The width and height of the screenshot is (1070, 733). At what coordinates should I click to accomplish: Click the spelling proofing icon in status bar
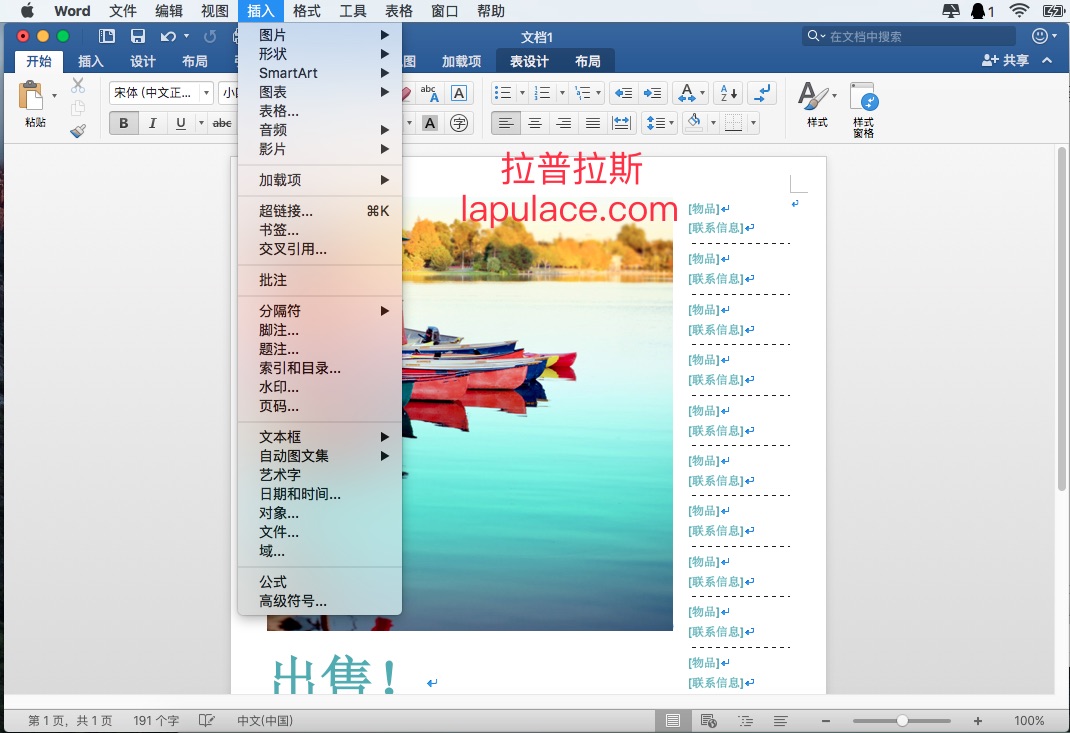coord(207,720)
